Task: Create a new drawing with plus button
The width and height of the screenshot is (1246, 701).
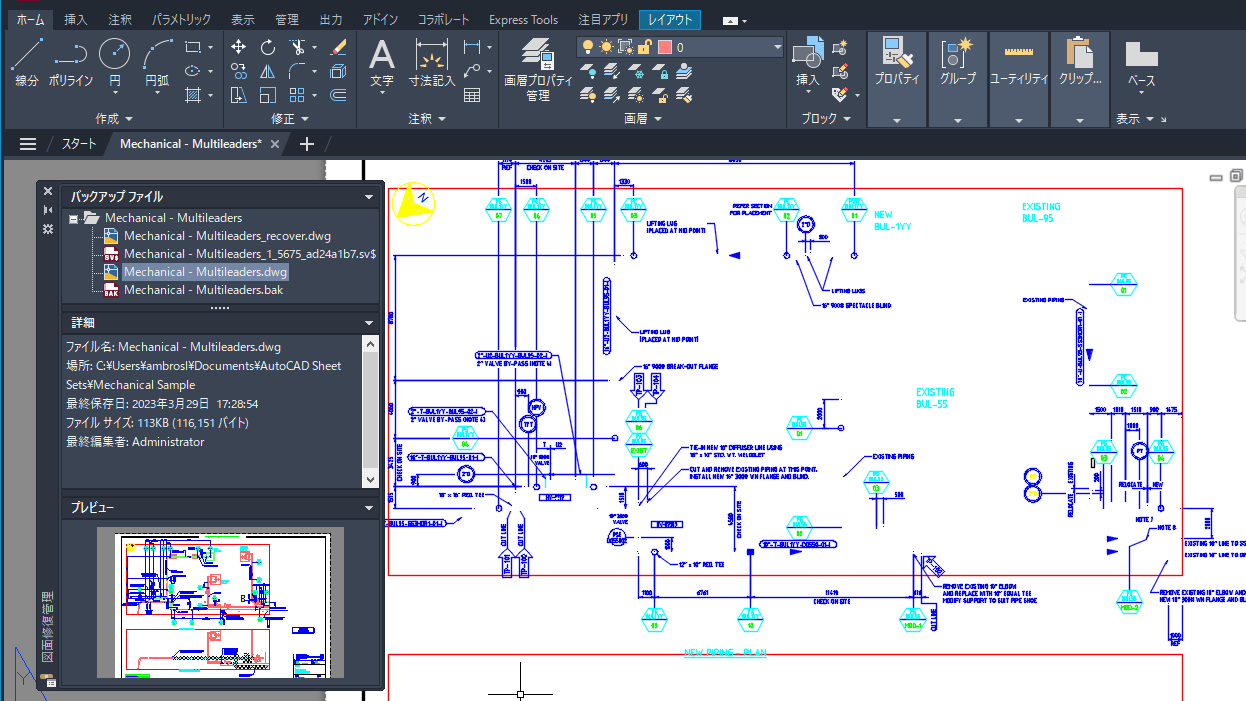Action: 307,144
